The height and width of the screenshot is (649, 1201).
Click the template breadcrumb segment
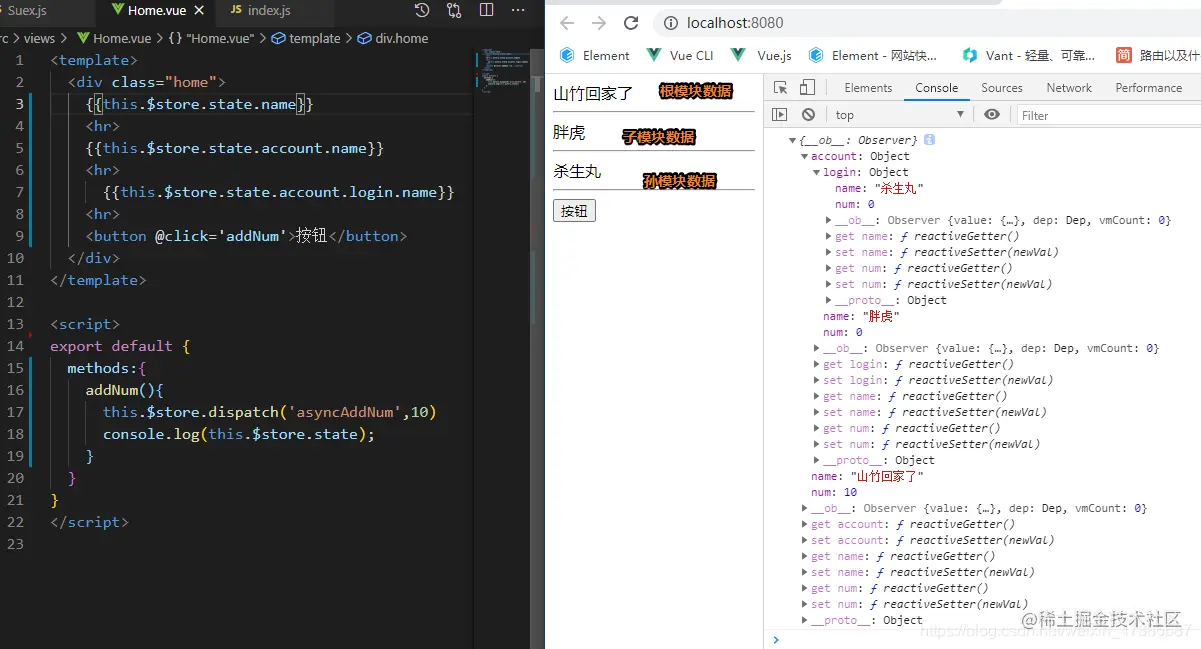(305, 38)
